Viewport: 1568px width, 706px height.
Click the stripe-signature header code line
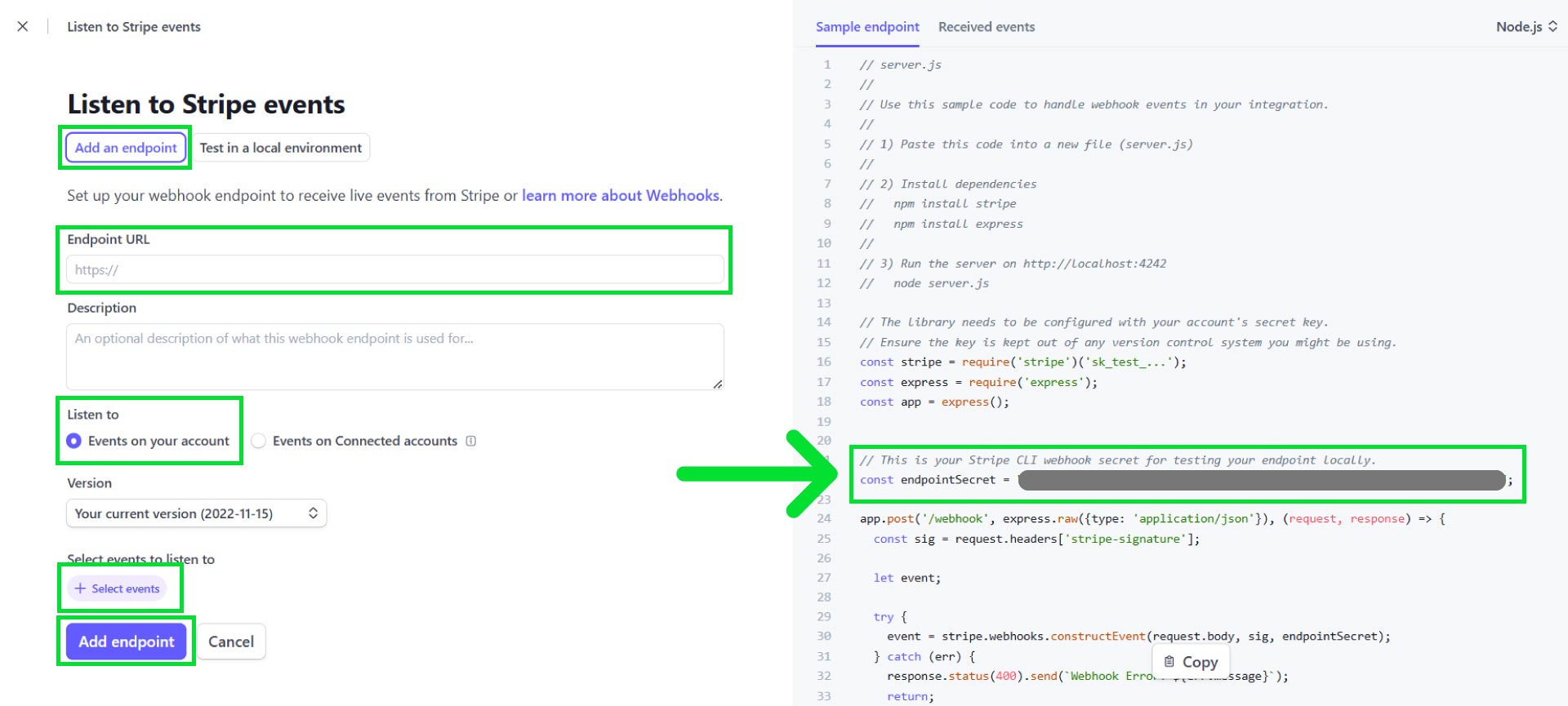(1036, 539)
